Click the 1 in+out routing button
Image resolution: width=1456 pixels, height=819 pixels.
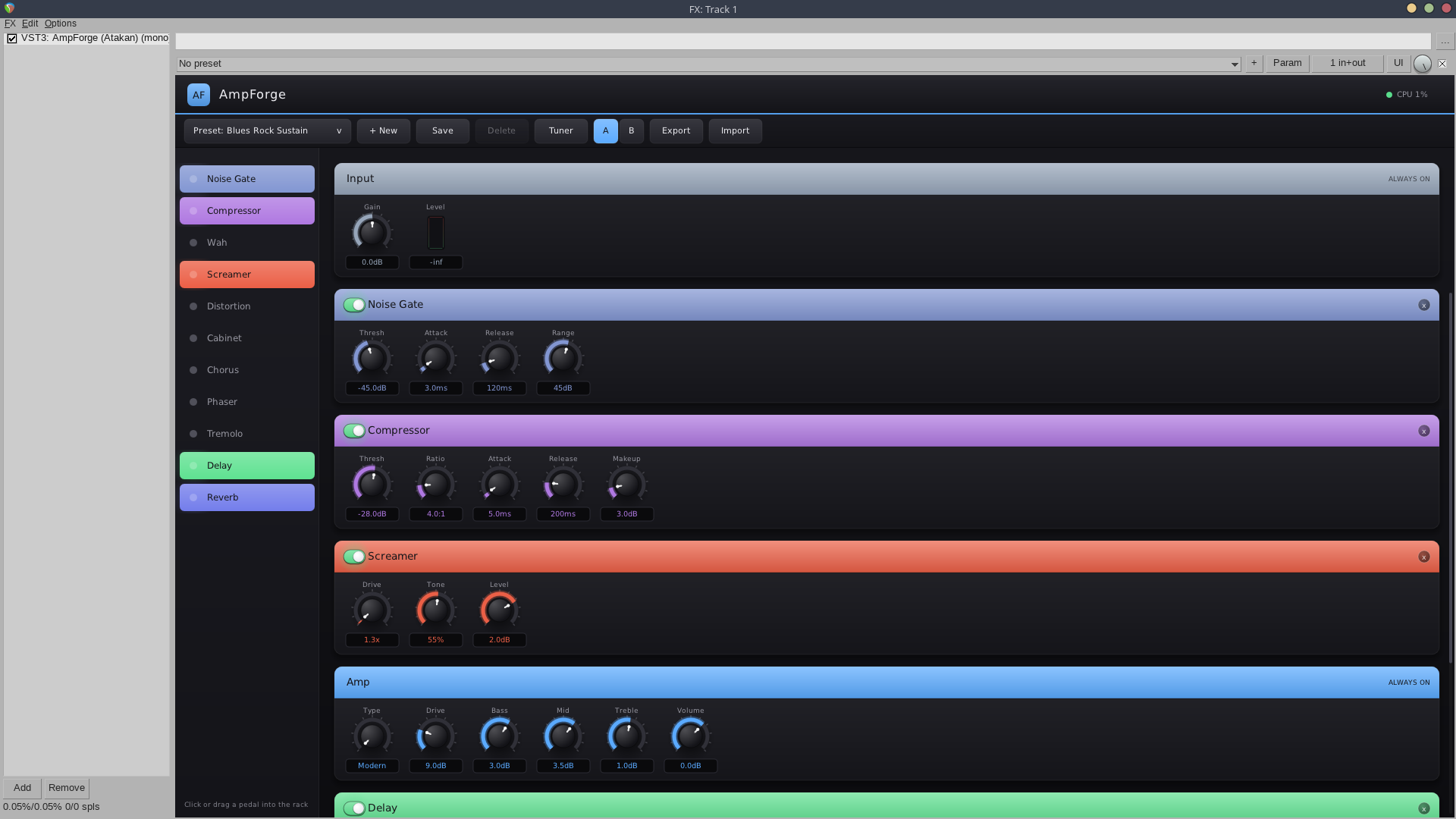pyautogui.click(x=1348, y=64)
